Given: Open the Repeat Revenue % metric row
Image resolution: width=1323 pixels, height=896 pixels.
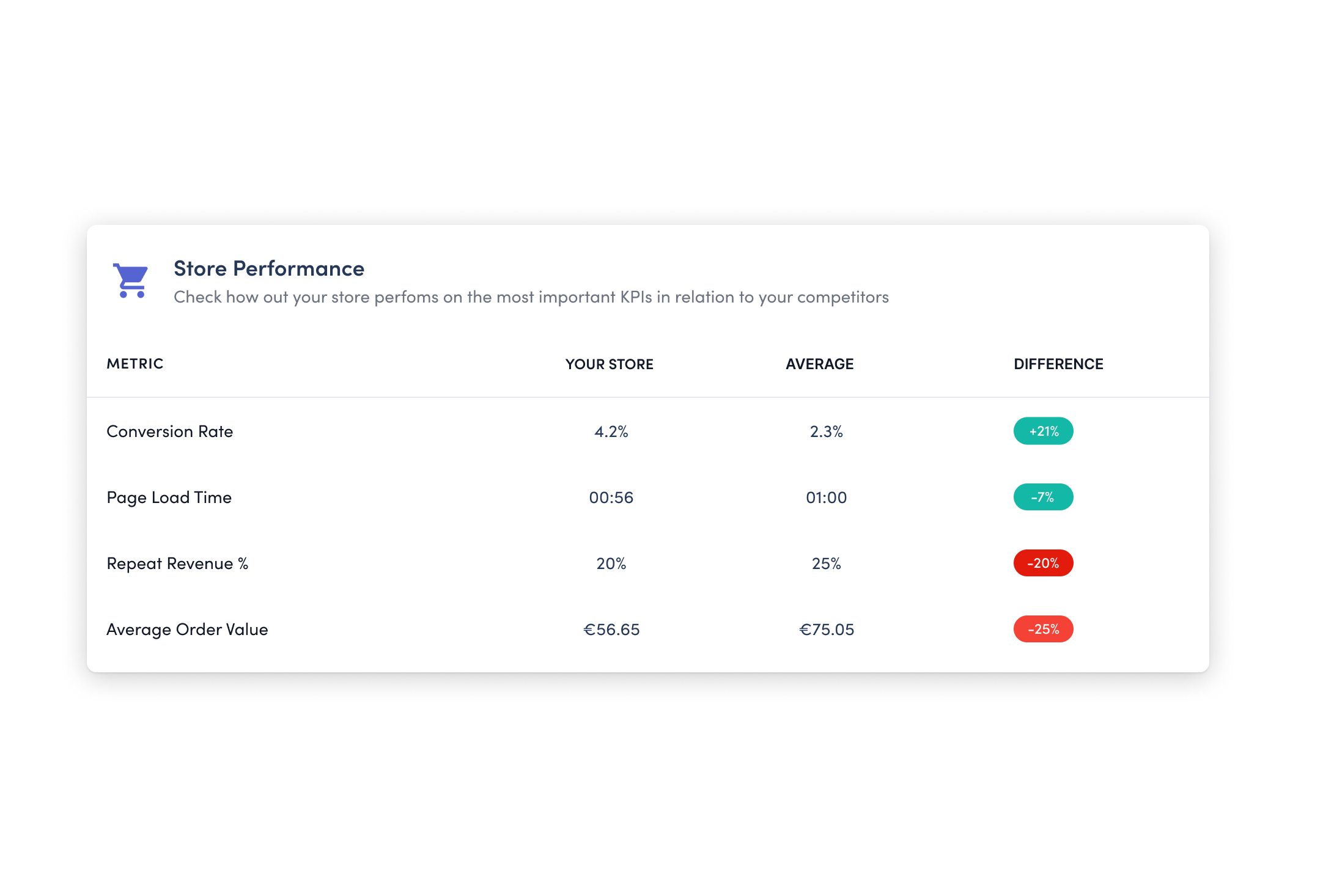Looking at the screenshot, I should click(x=648, y=564).
